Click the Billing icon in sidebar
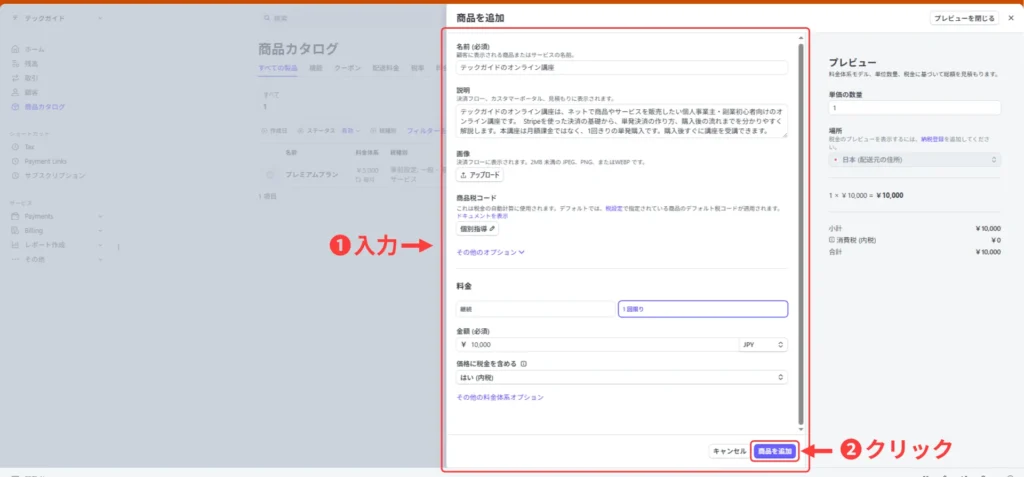Screen dimensions: 1024x477 [x=16, y=231]
